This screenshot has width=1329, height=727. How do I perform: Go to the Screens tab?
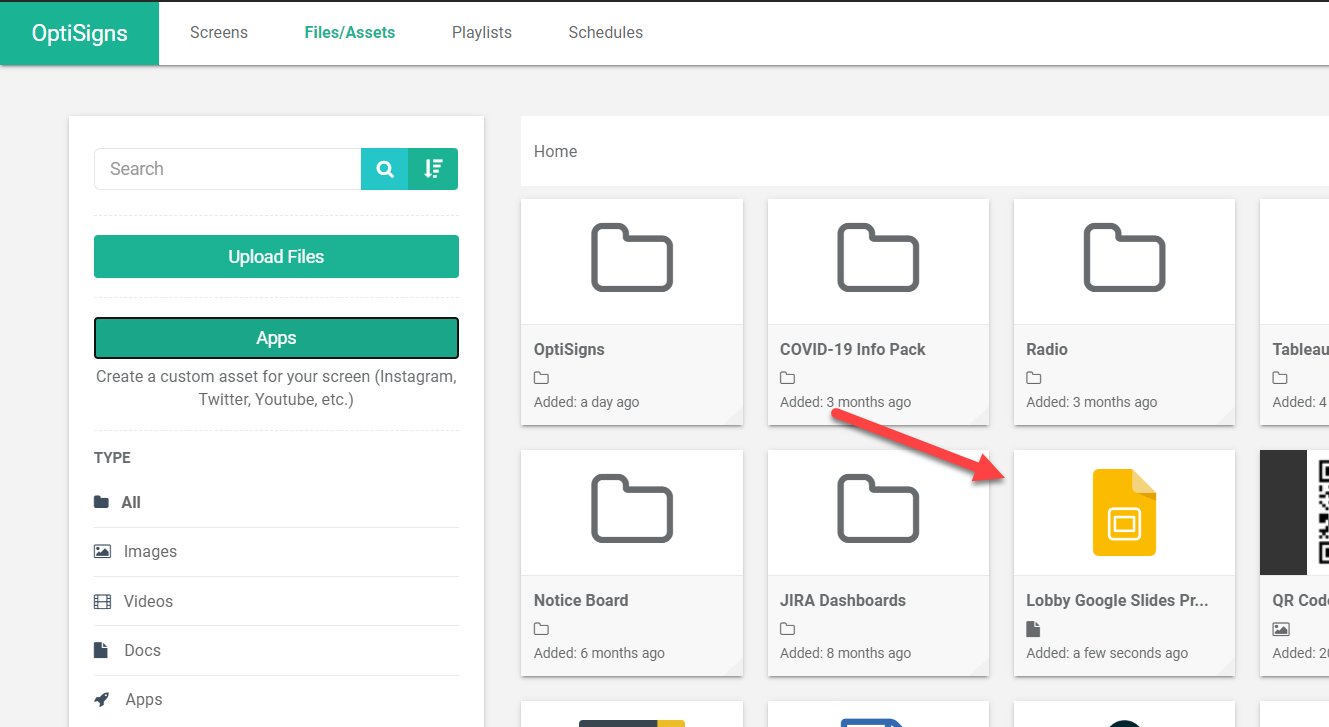click(219, 33)
